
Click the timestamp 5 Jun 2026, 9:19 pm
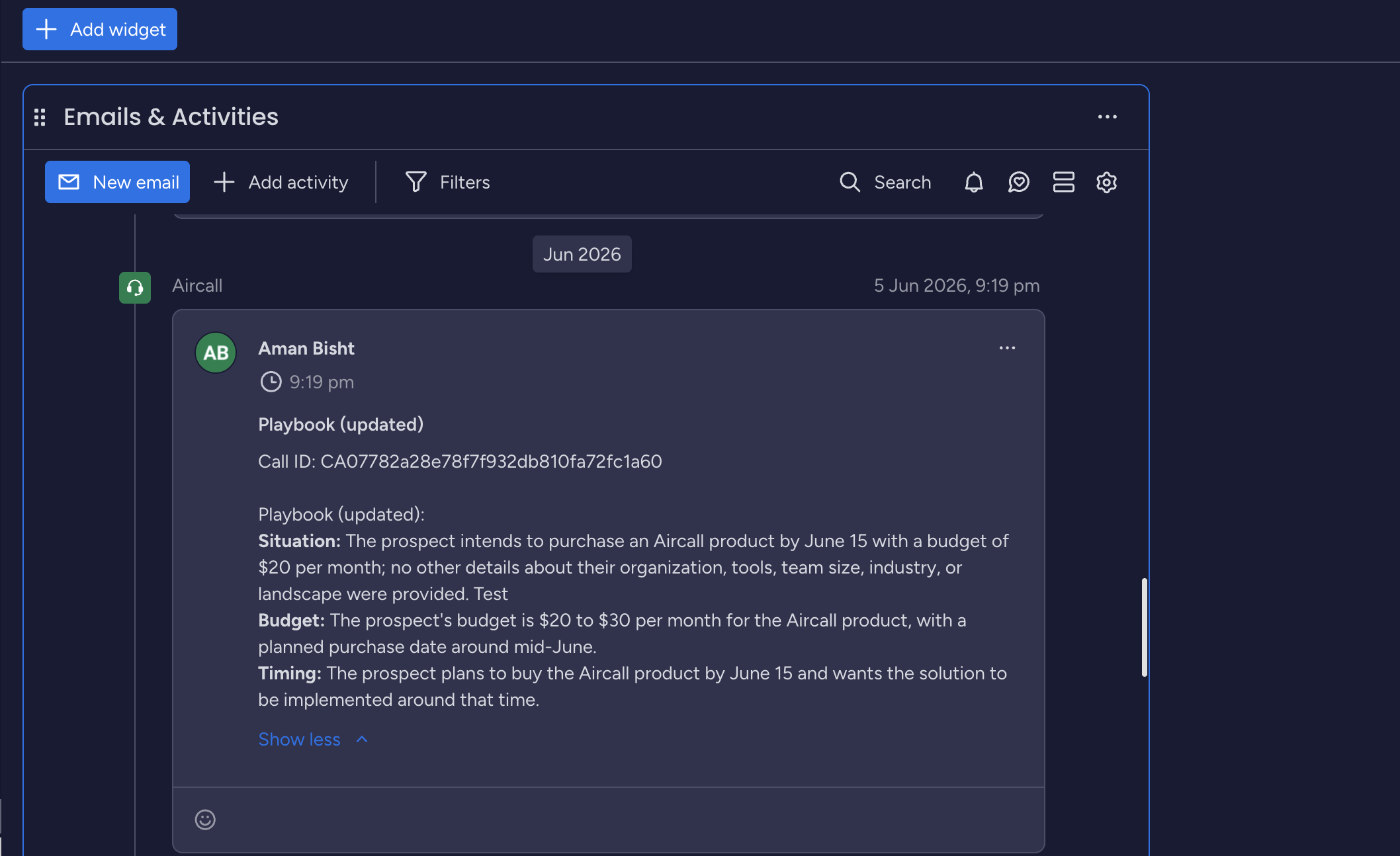pyautogui.click(x=957, y=286)
